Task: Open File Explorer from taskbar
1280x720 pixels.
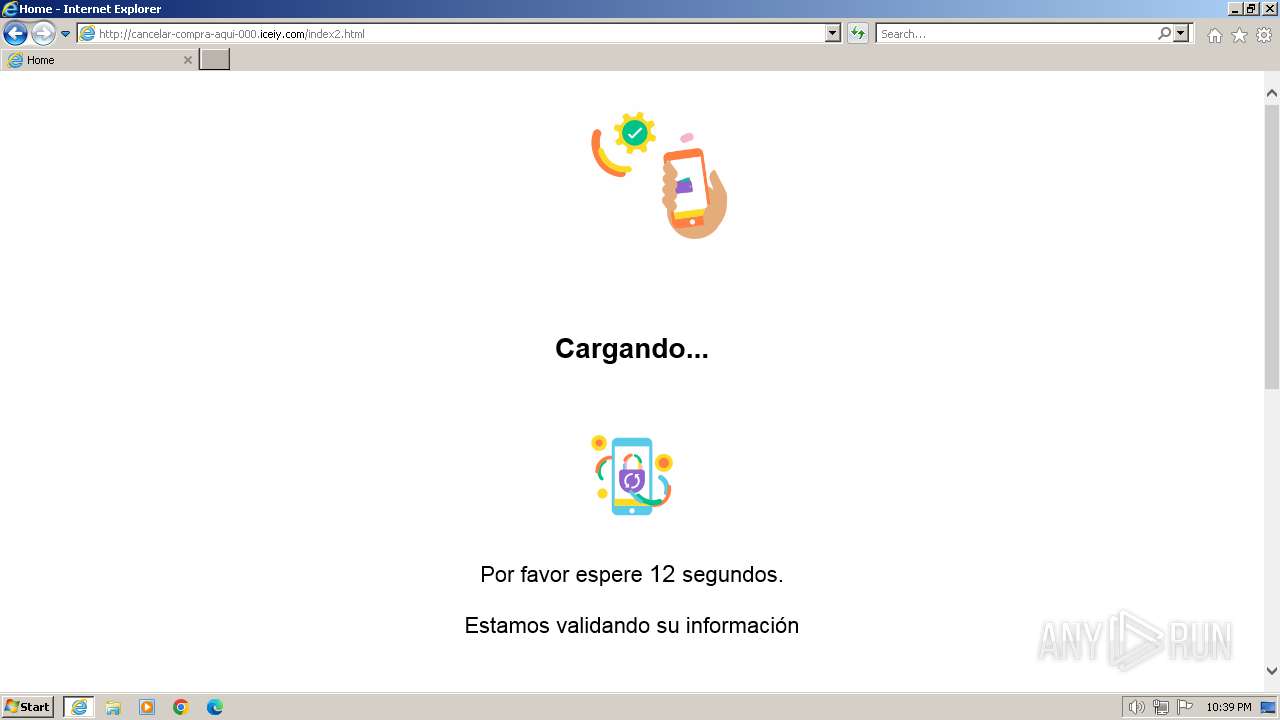Action: (x=113, y=707)
